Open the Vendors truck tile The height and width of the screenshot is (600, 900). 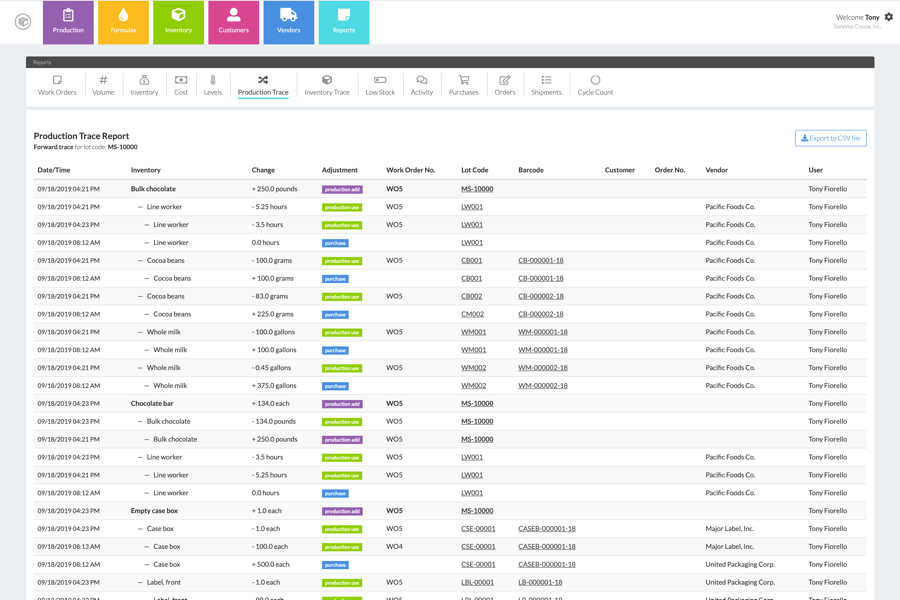coord(288,22)
